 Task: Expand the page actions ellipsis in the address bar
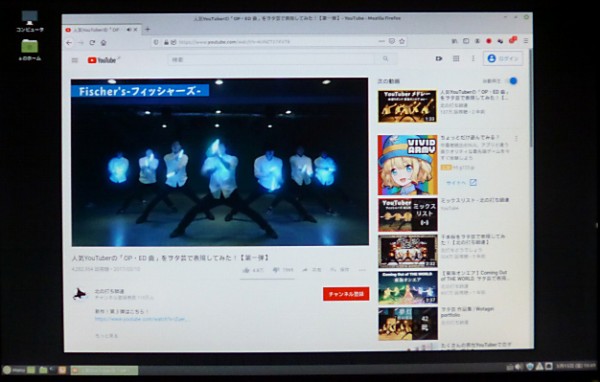382,41
